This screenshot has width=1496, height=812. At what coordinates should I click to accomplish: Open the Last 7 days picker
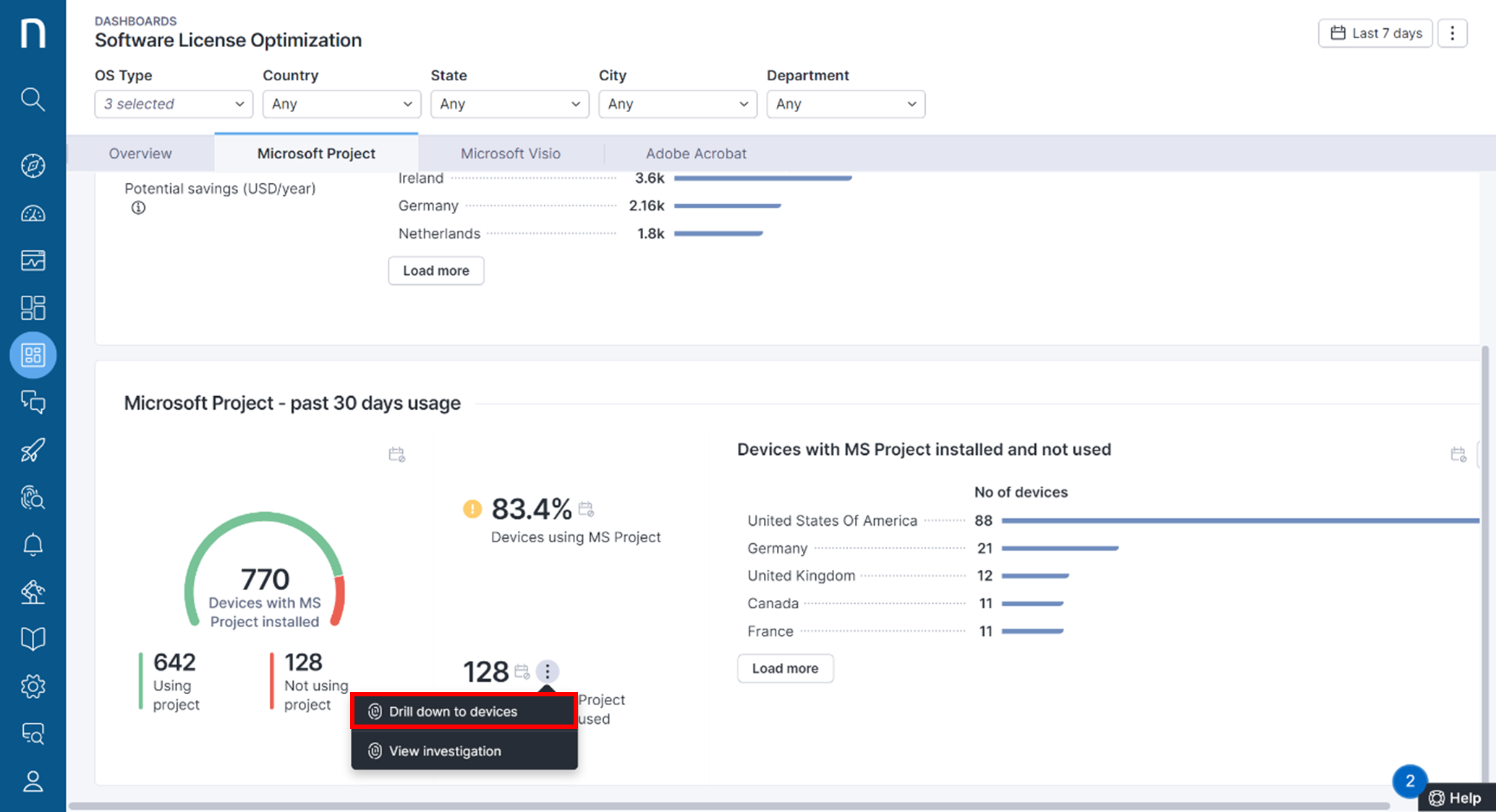coord(1375,33)
